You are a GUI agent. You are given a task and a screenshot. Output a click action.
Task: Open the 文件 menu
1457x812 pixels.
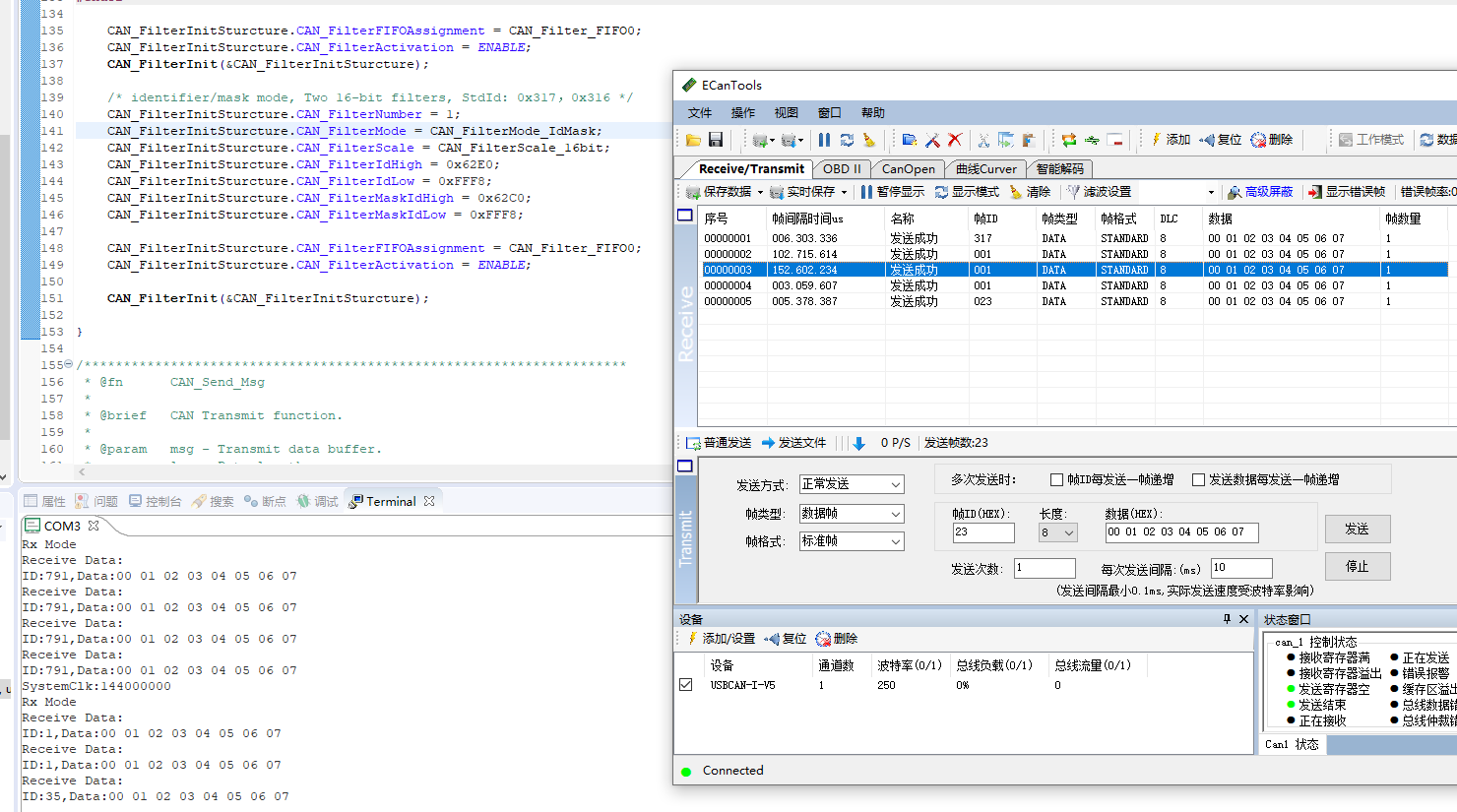(700, 113)
